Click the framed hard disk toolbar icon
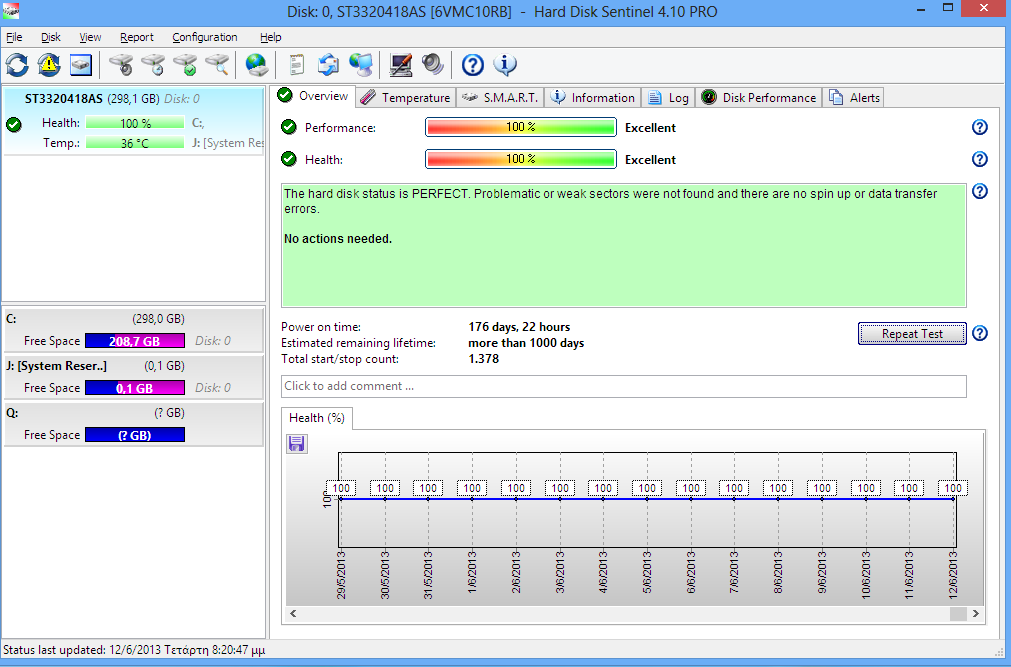1011x667 pixels. (x=81, y=65)
